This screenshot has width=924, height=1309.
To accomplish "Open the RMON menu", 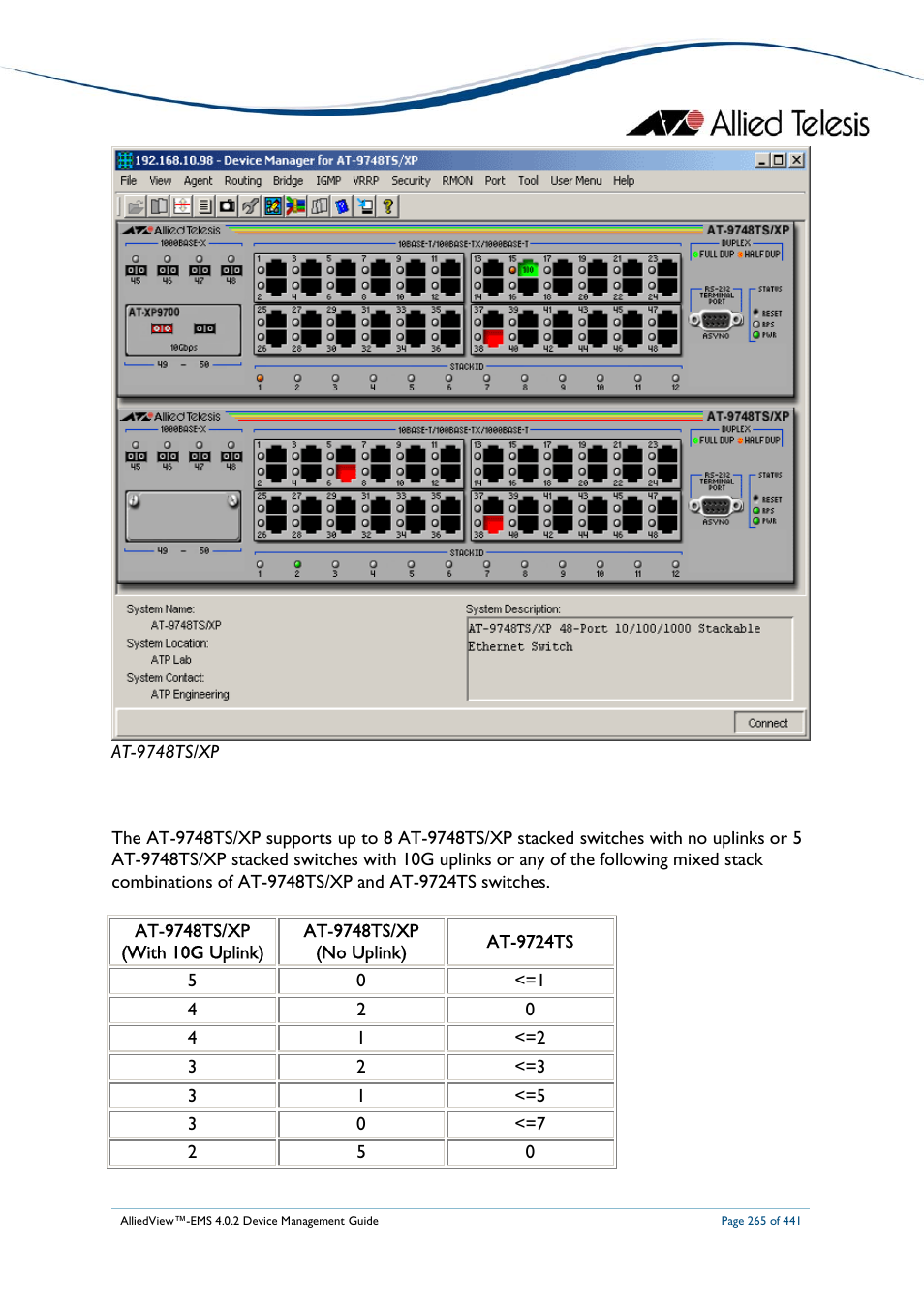I will point(457,181).
